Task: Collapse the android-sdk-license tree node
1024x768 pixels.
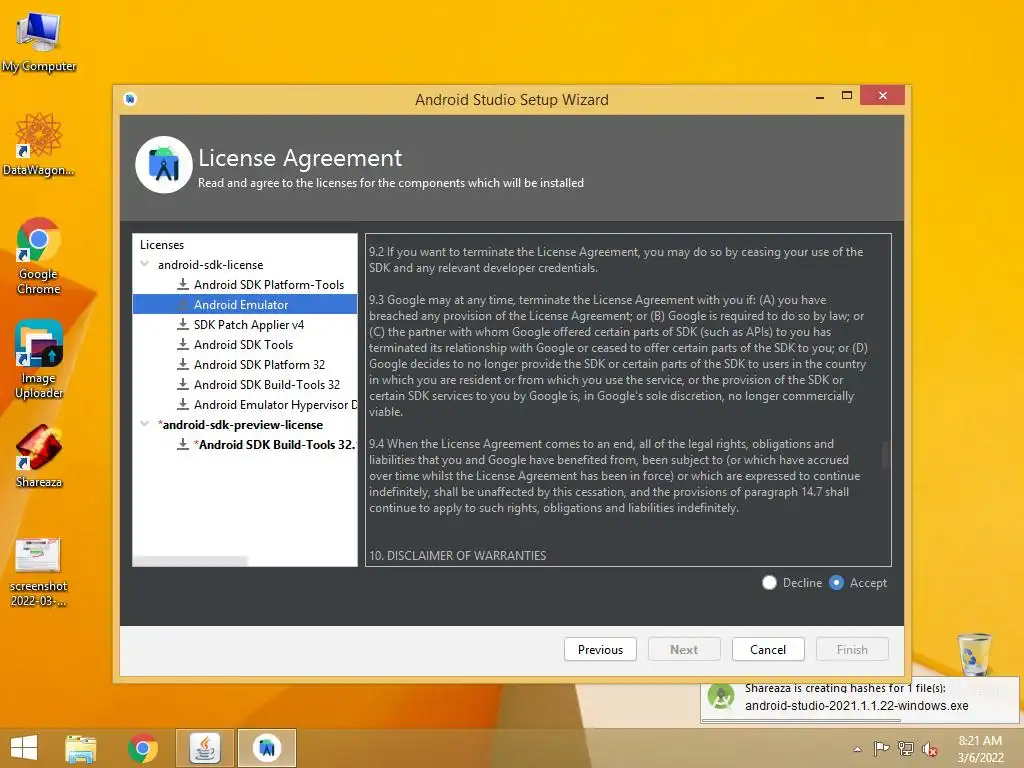Action: point(145,264)
